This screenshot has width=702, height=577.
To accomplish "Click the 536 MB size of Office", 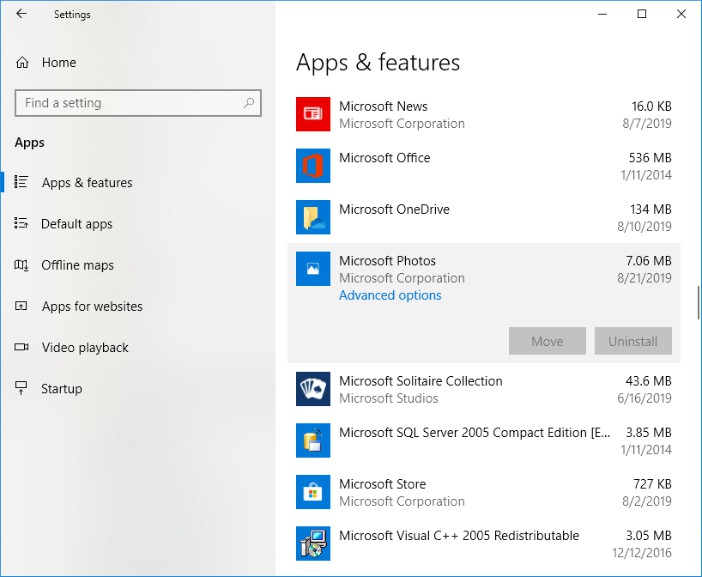I will tap(650, 158).
